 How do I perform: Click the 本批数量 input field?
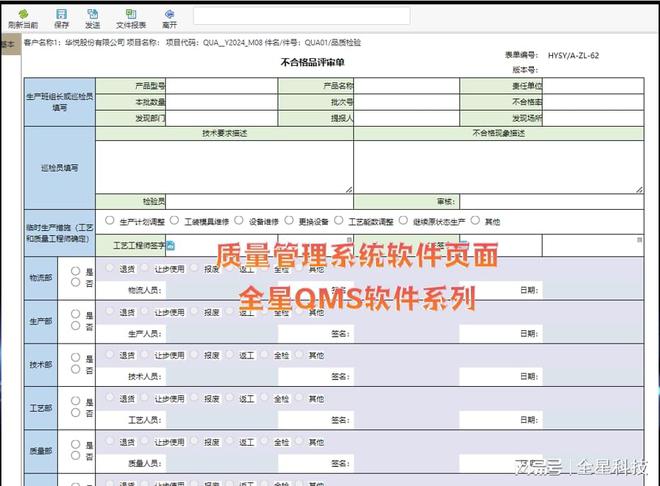tap(221, 102)
